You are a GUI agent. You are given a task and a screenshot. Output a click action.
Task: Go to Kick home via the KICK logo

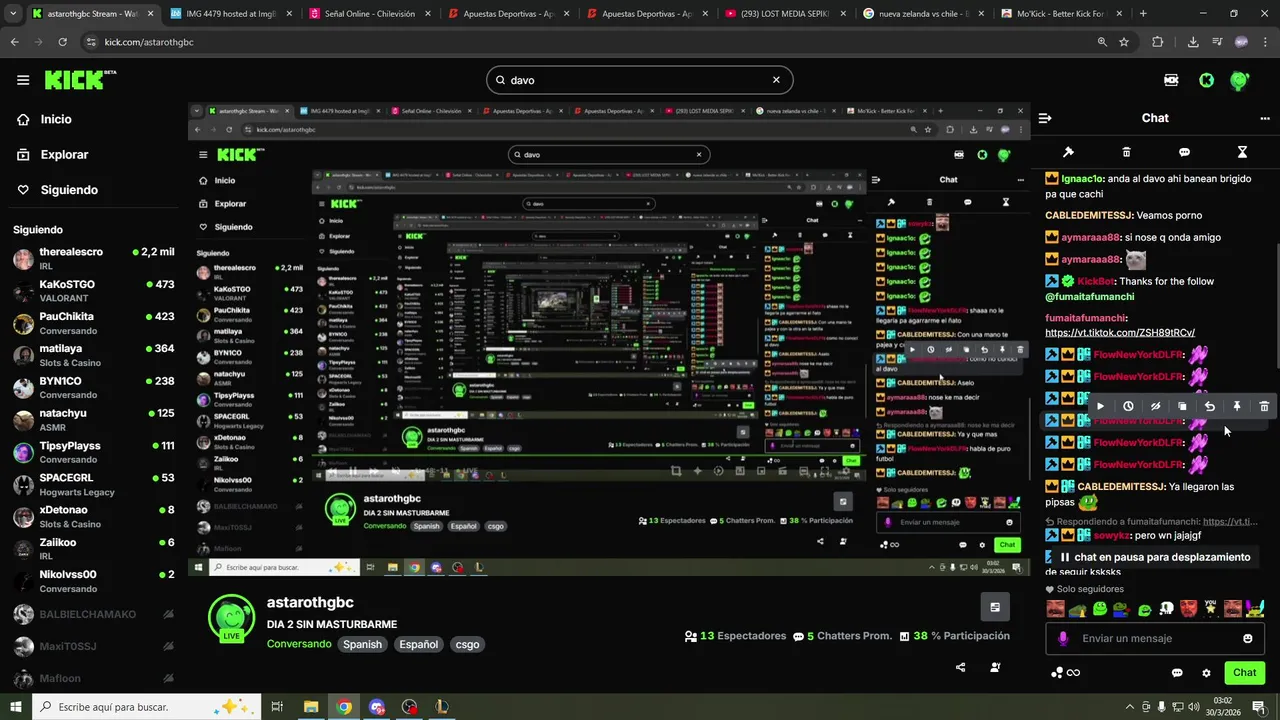click(x=80, y=80)
